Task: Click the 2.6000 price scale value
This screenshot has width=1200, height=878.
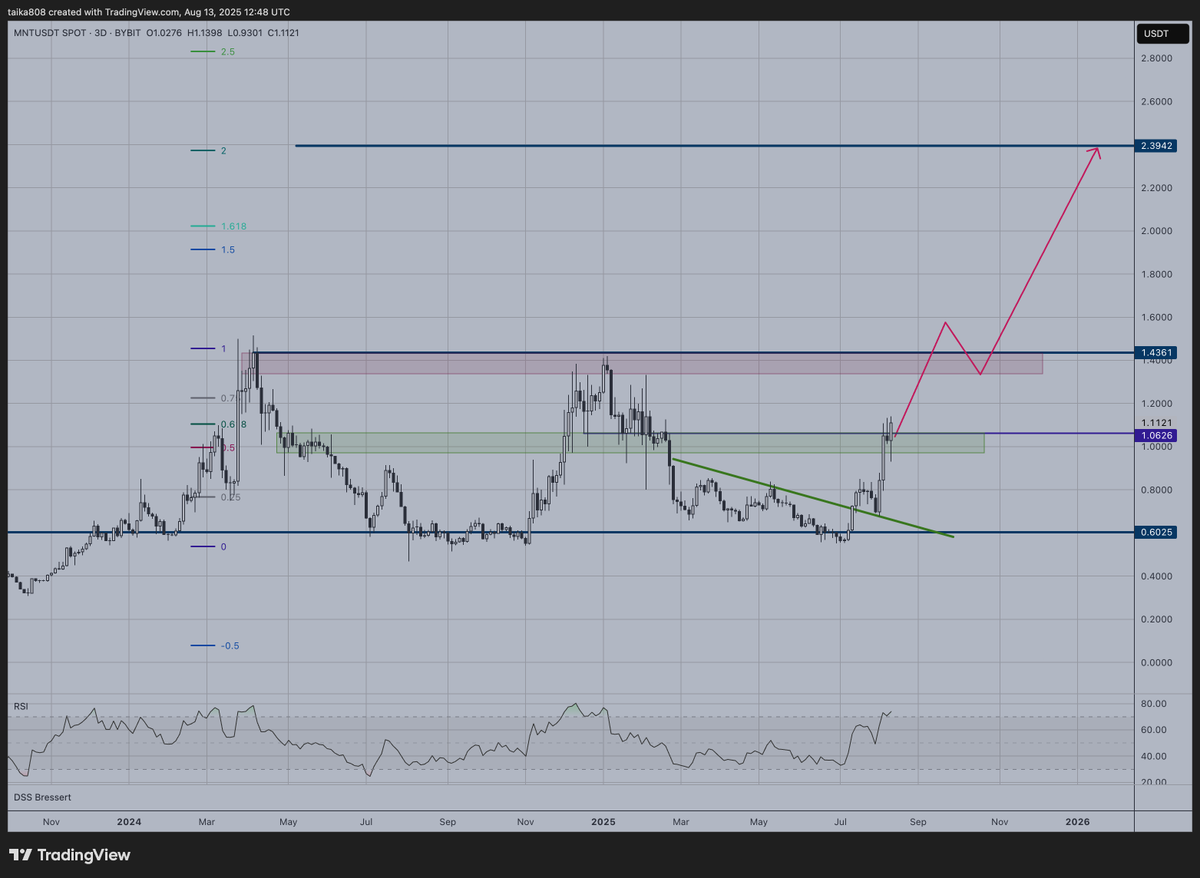Action: [x=1156, y=102]
